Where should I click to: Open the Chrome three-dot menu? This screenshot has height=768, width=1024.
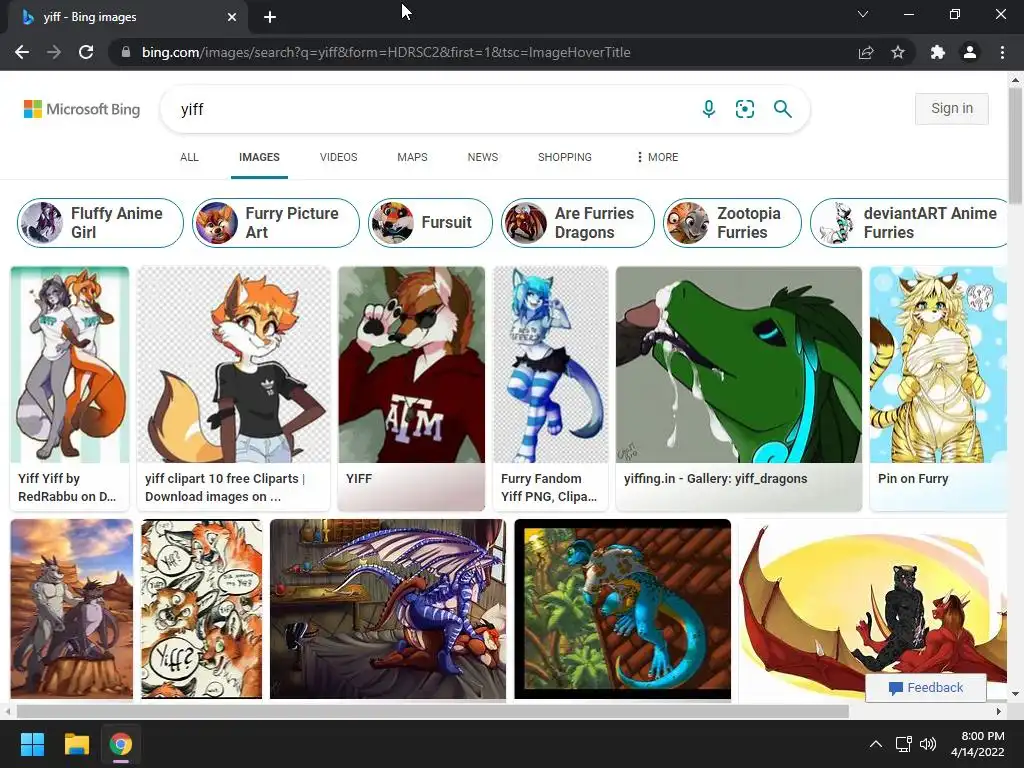pos(1002,52)
